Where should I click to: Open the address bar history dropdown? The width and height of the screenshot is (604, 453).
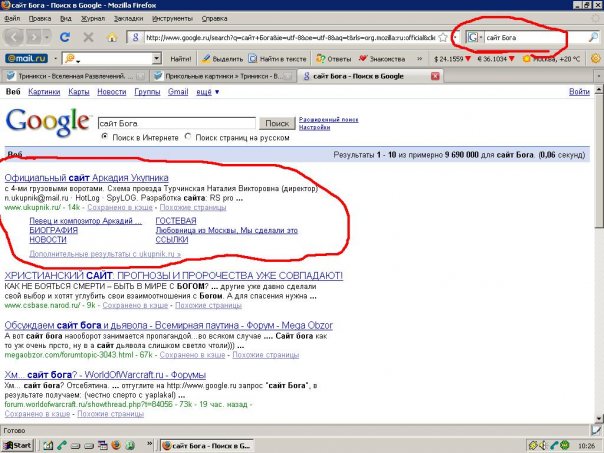455,37
